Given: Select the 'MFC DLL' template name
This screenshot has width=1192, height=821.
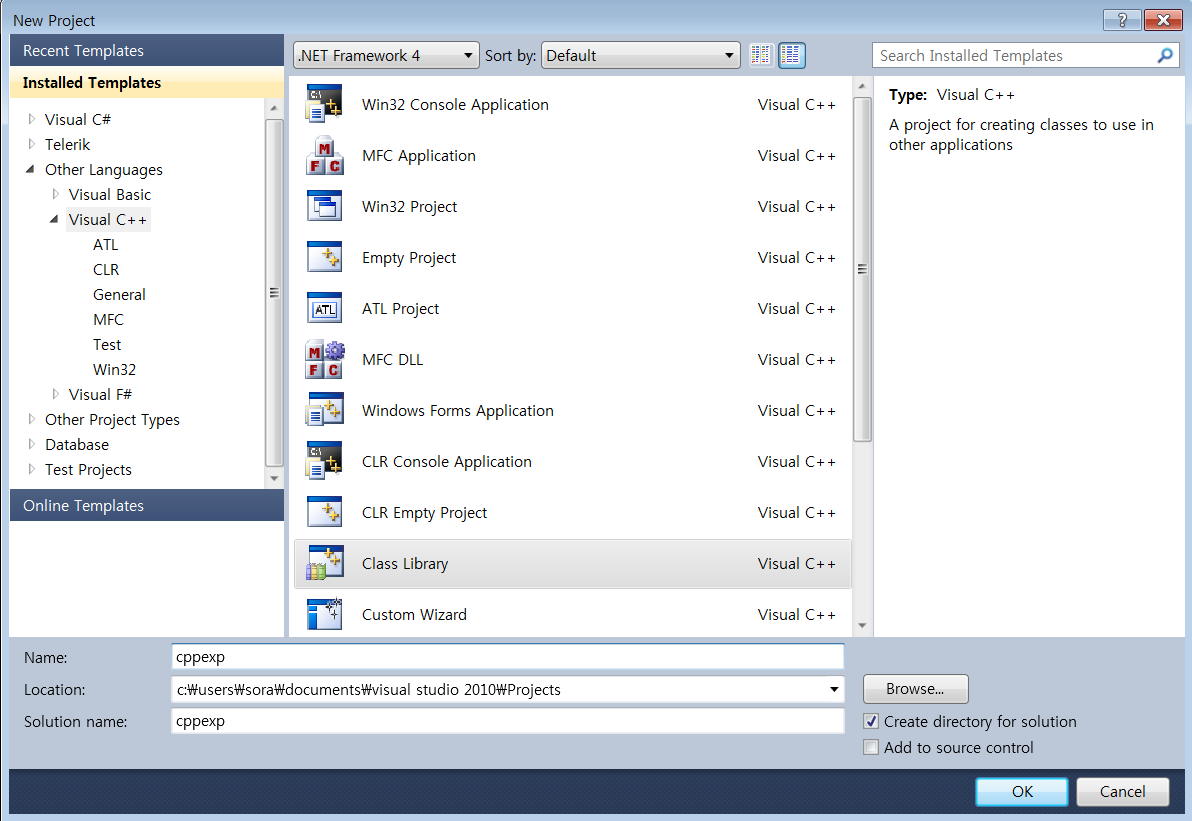Looking at the screenshot, I should pos(392,360).
